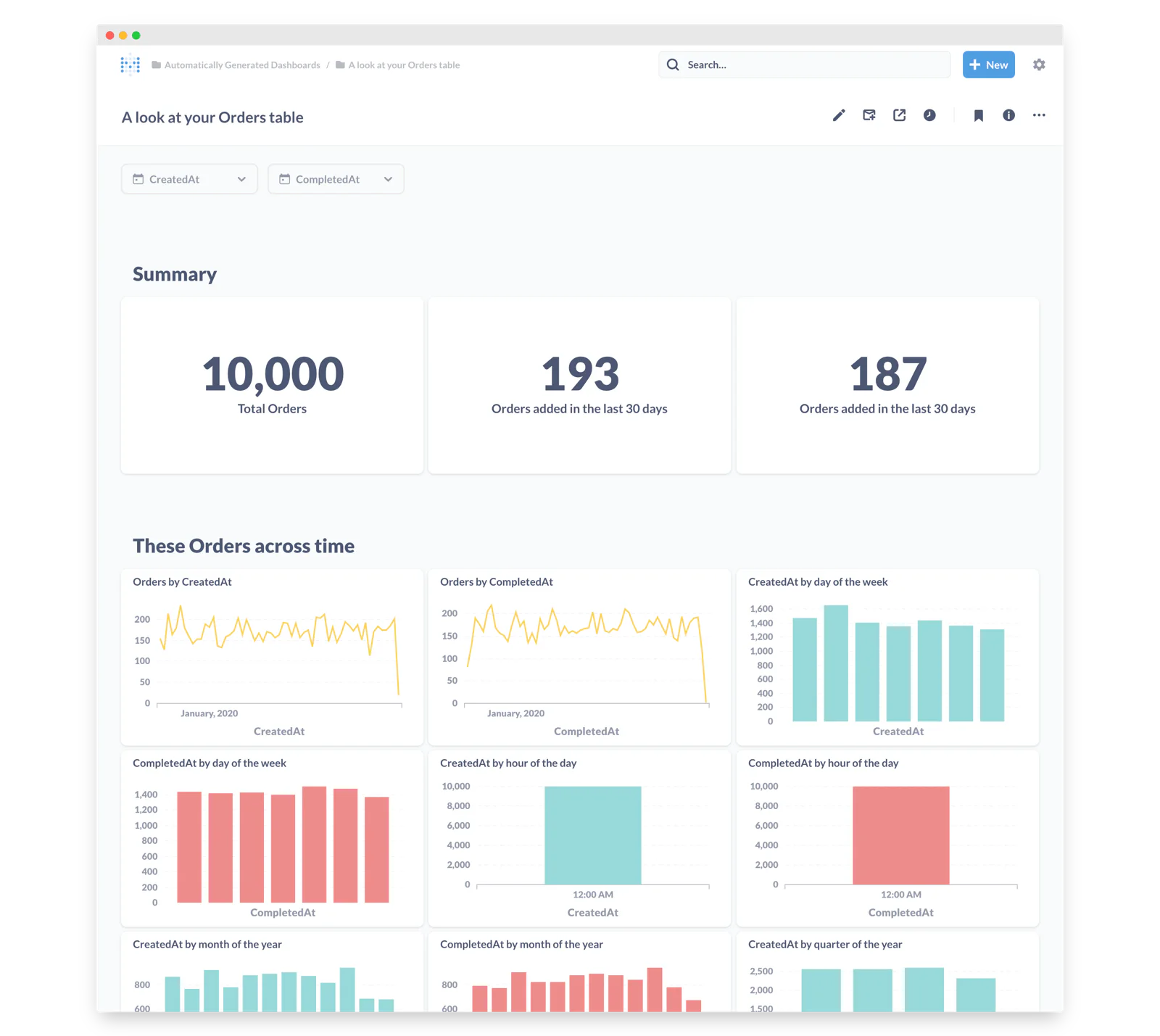Click the calendar icon in the CreatedAt filter
Viewport: 1160px width, 1036px height.
coord(138,179)
